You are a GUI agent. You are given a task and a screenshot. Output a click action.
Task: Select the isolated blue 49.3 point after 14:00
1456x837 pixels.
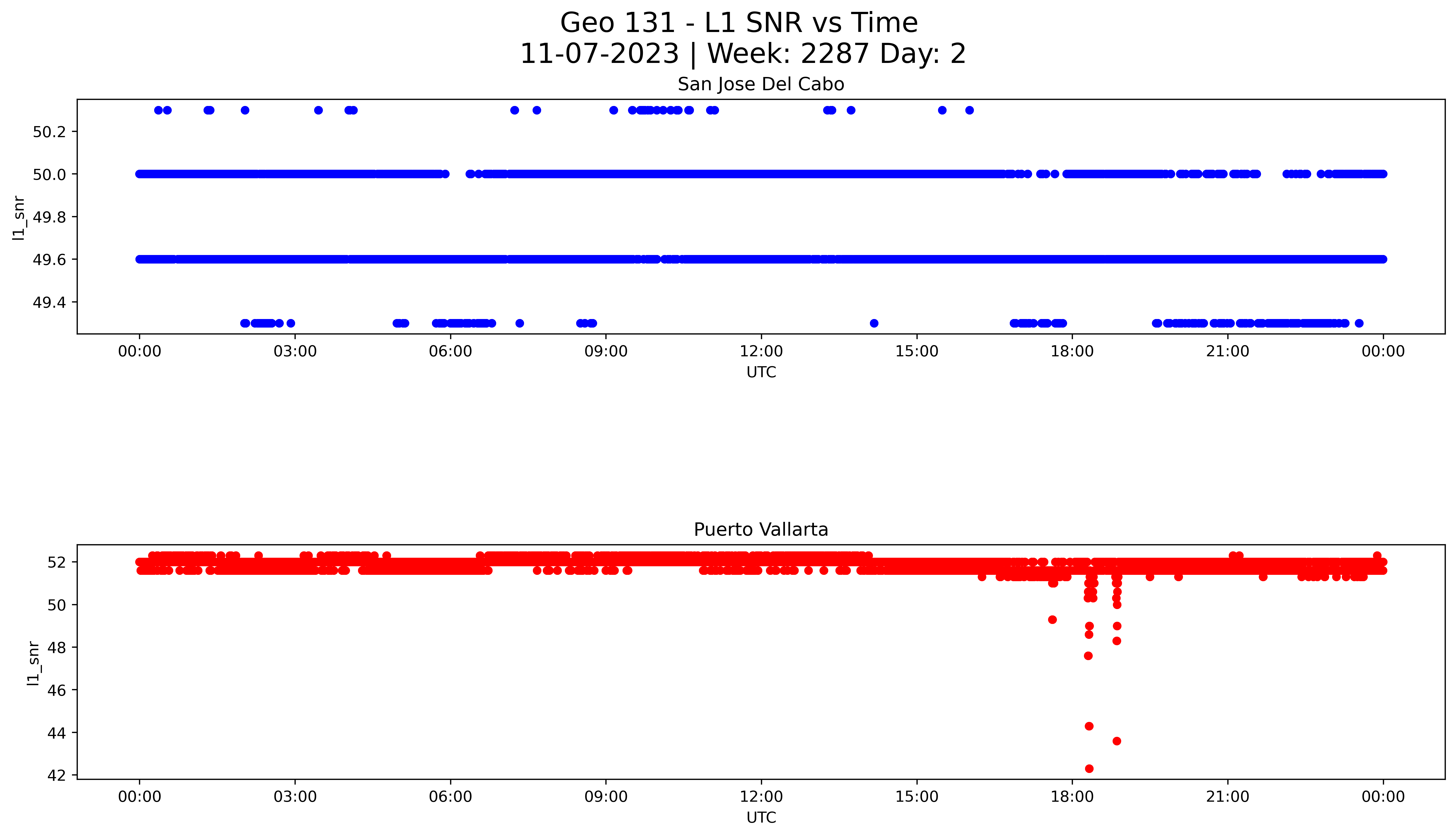[874, 323]
